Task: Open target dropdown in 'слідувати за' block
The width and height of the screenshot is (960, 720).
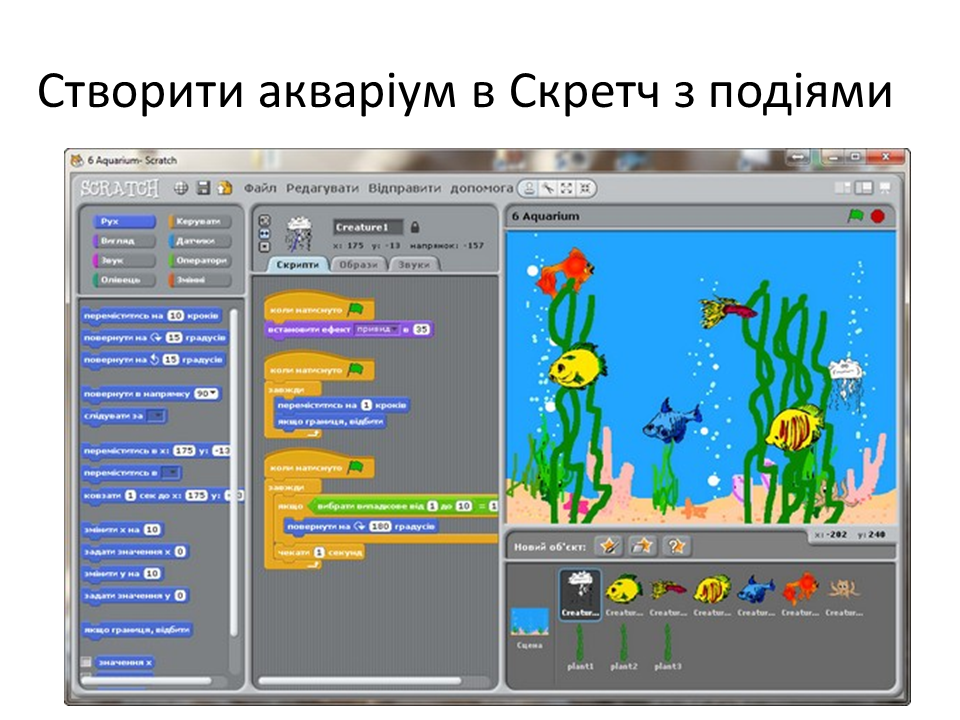Action: [157, 416]
